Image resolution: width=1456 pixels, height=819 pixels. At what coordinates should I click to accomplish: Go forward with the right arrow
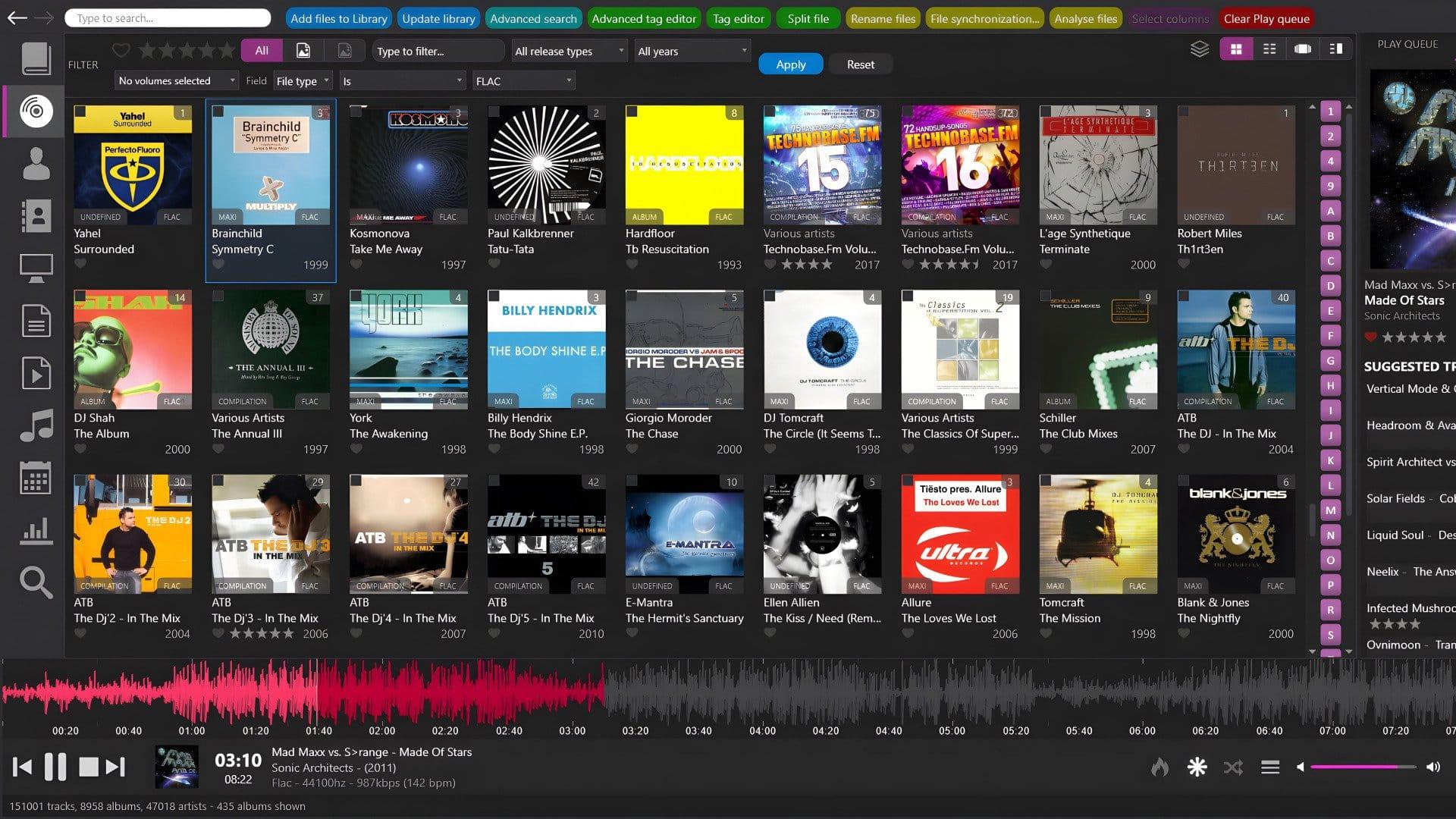click(44, 17)
